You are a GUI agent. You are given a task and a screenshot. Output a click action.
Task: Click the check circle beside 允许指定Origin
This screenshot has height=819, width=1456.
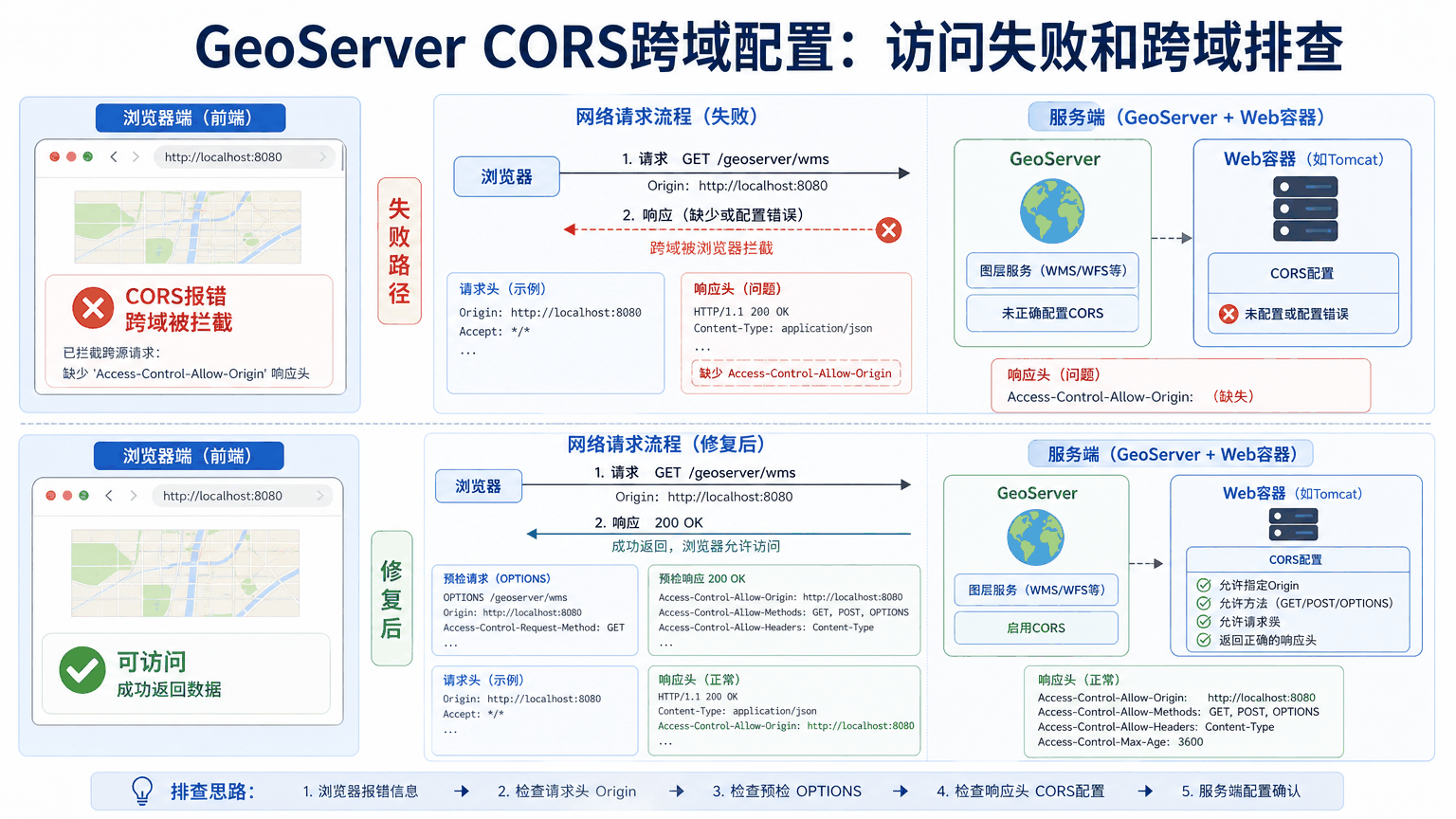(1204, 585)
